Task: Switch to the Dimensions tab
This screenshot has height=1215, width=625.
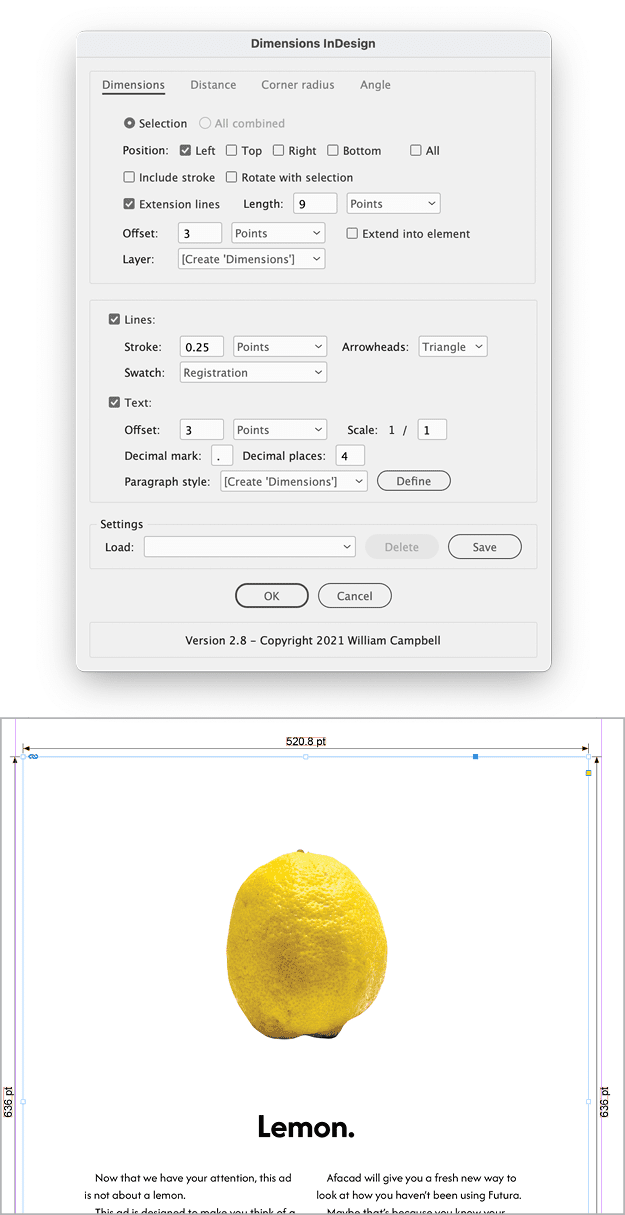Action: coord(133,85)
